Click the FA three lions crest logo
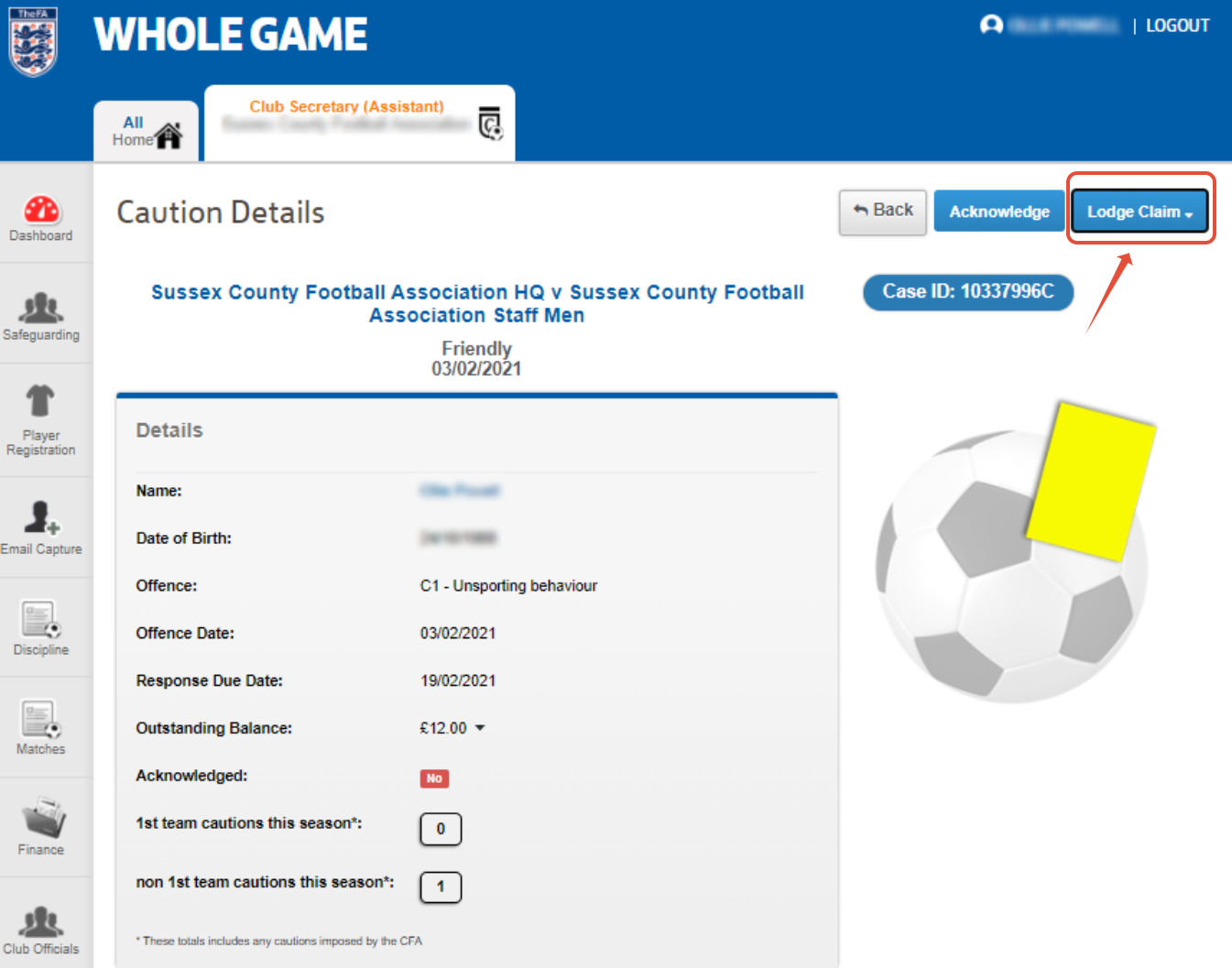1232x968 pixels. pyautogui.click(x=33, y=42)
